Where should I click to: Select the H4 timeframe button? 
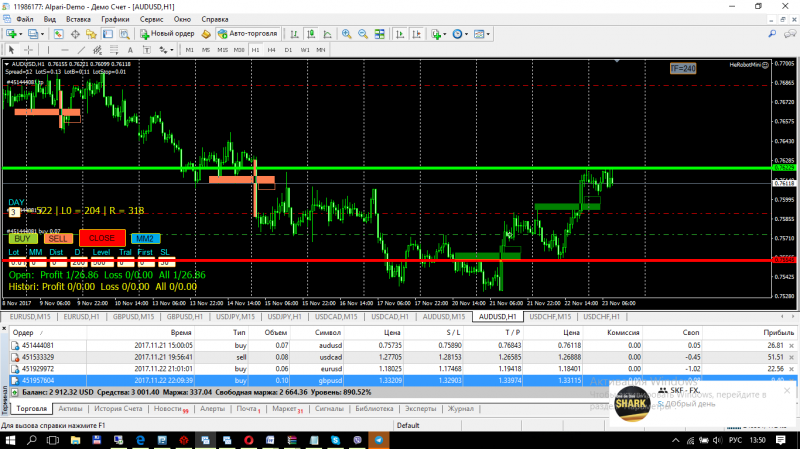tap(272, 48)
